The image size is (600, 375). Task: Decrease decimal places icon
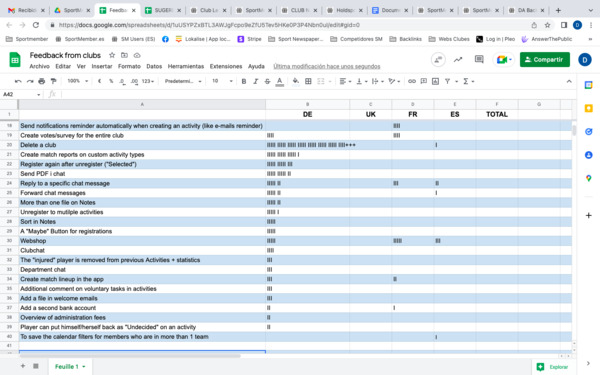coord(122,81)
